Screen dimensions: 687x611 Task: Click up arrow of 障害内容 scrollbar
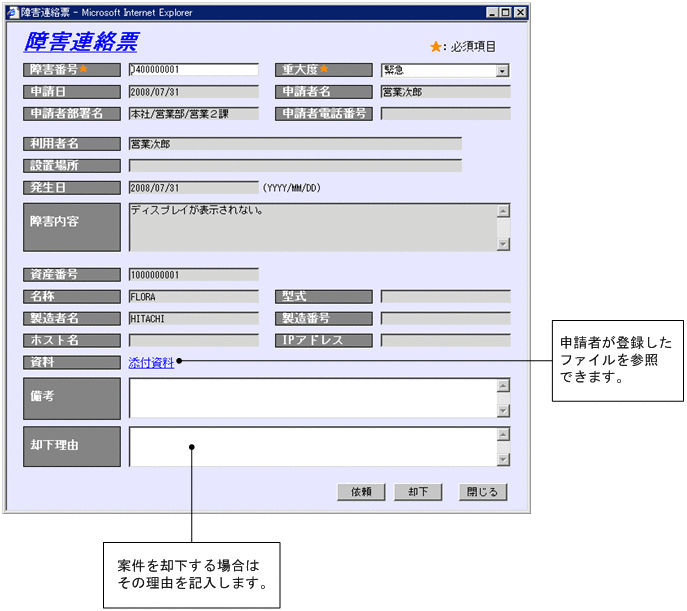[x=503, y=211]
